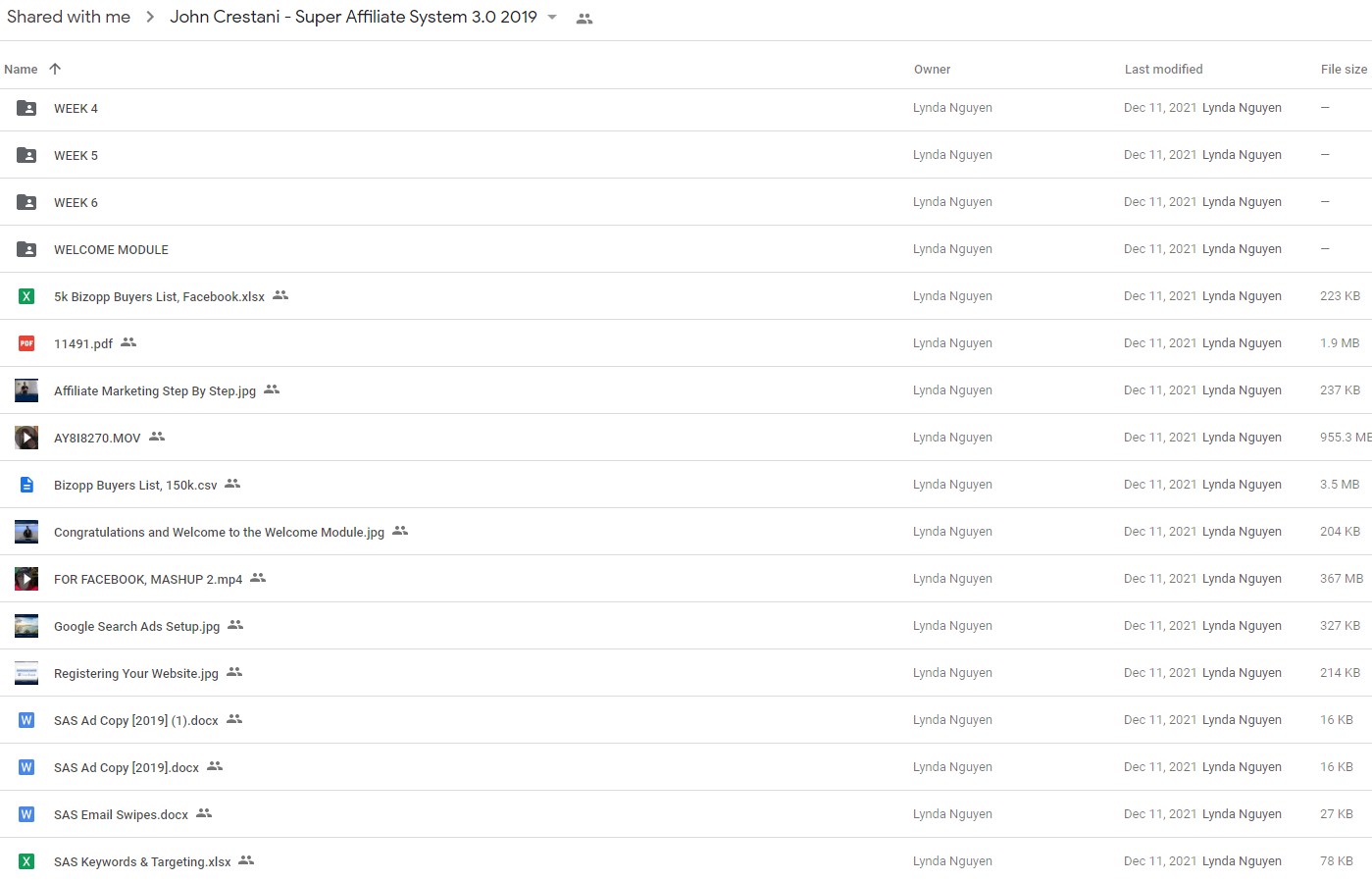Click Word icon for SAS Ad Copy [2019].docx
The width and height of the screenshot is (1372, 881).
point(26,767)
